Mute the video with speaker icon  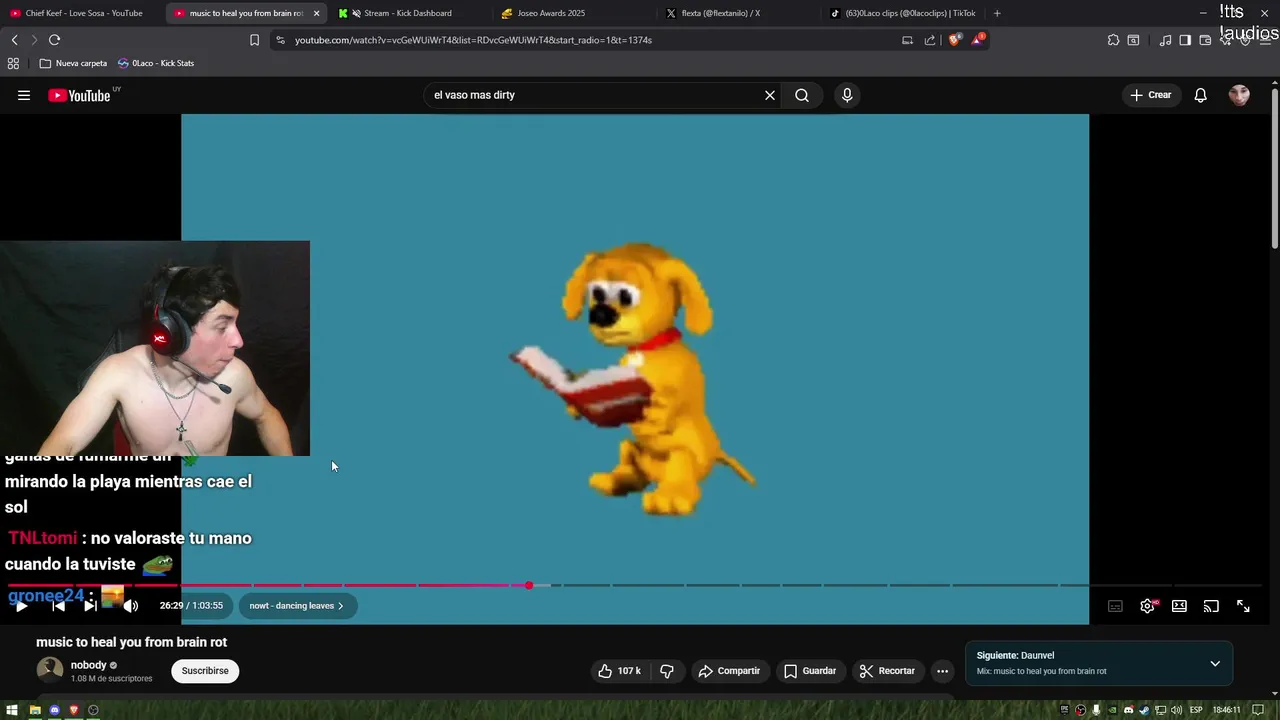[131, 606]
